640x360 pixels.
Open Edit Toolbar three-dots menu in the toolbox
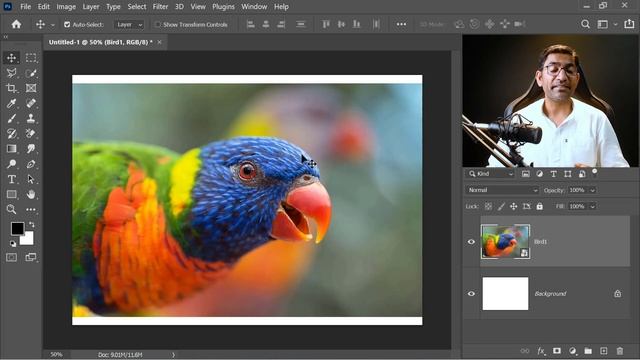tap(31, 209)
